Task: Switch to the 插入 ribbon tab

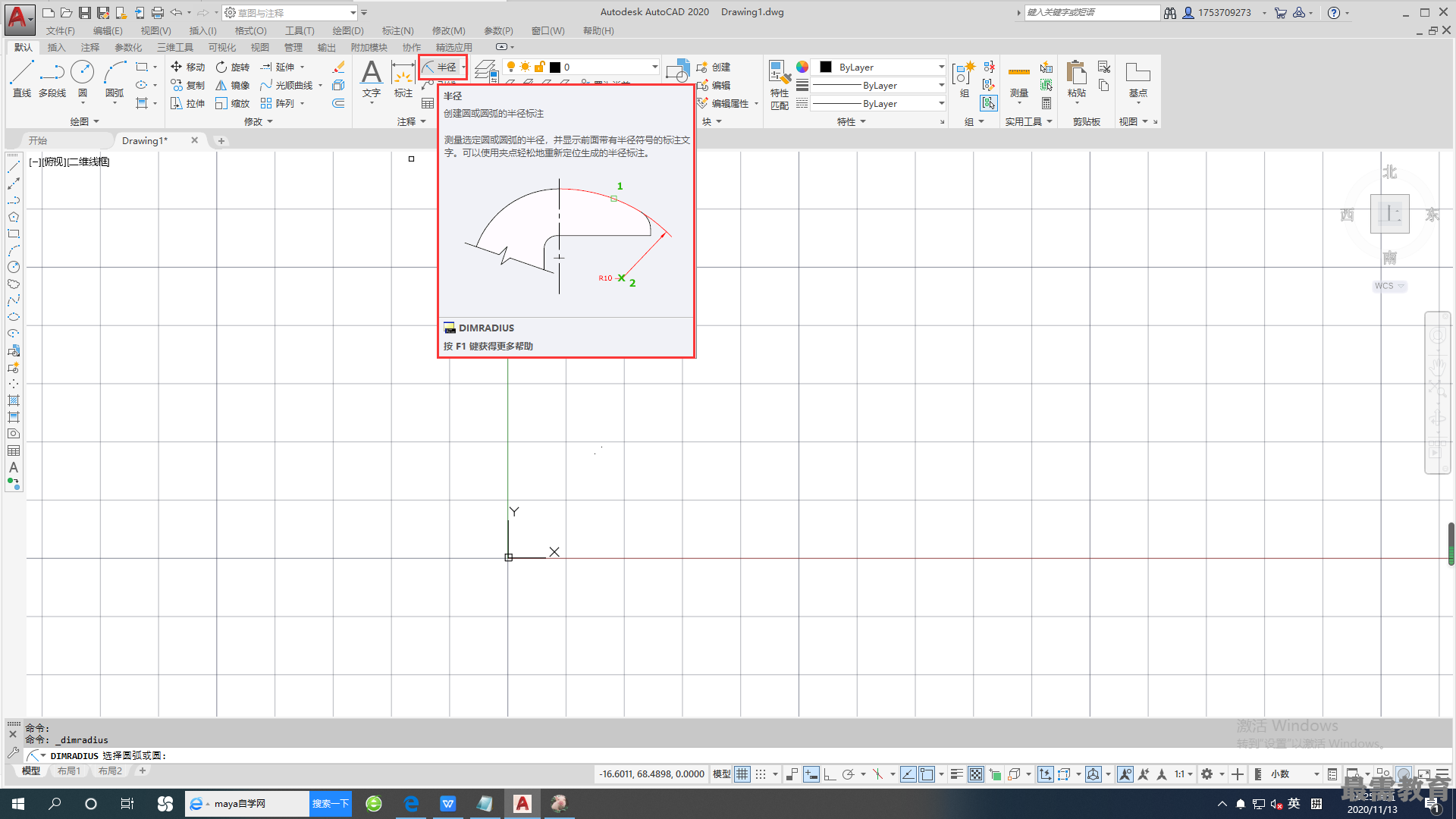Action: (57, 47)
